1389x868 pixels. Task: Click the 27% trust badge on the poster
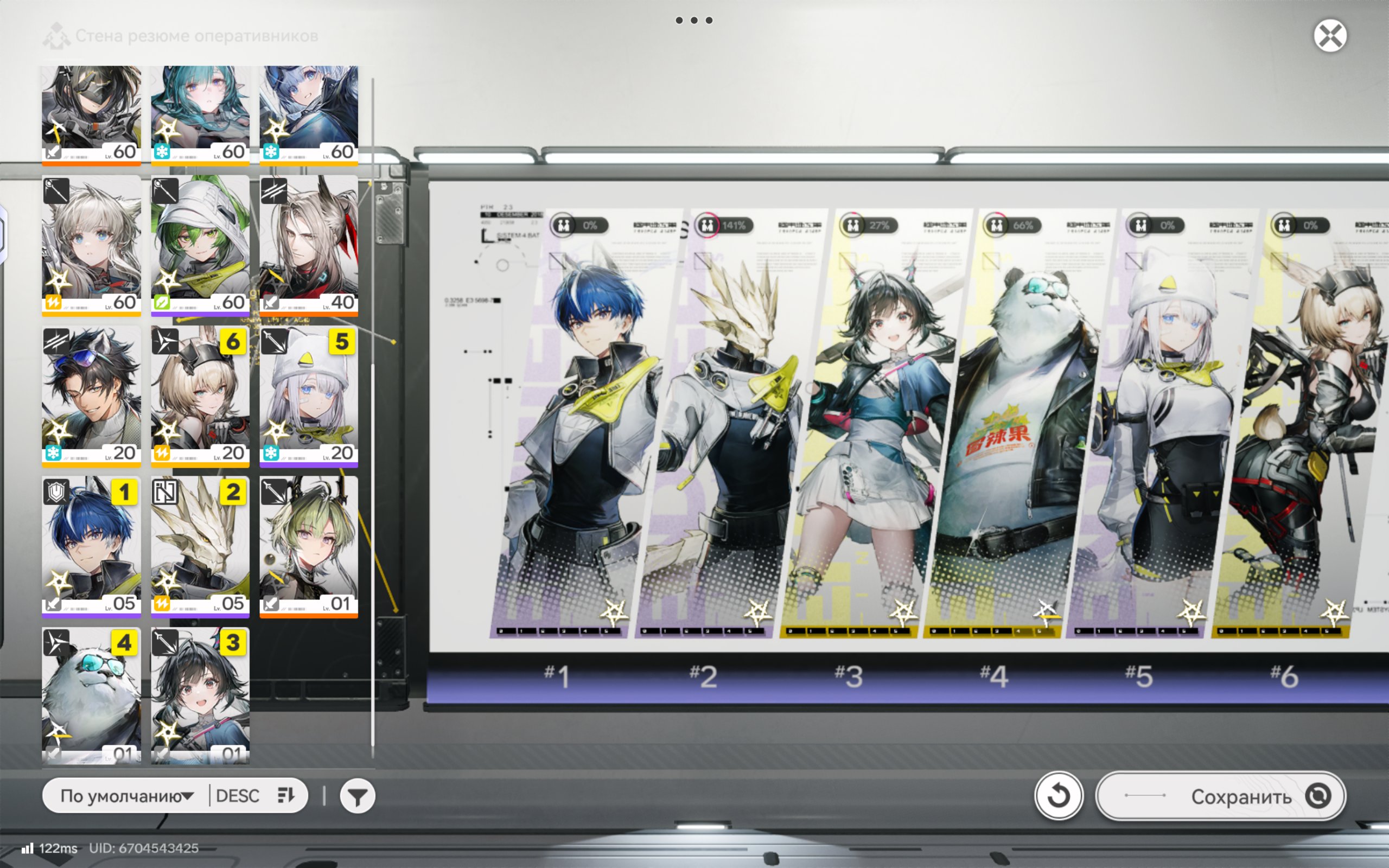(x=868, y=226)
